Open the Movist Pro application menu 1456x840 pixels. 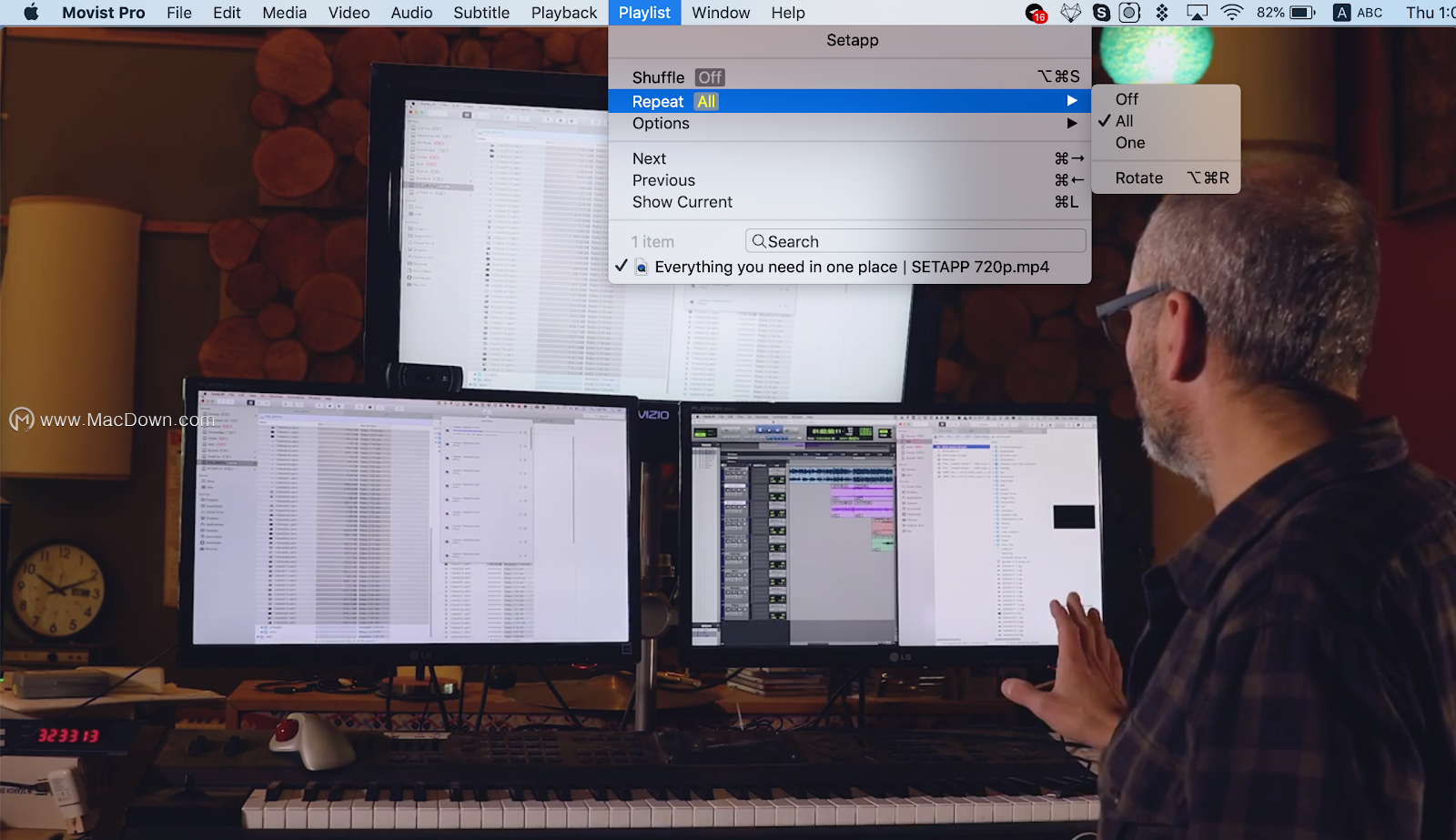(x=103, y=13)
